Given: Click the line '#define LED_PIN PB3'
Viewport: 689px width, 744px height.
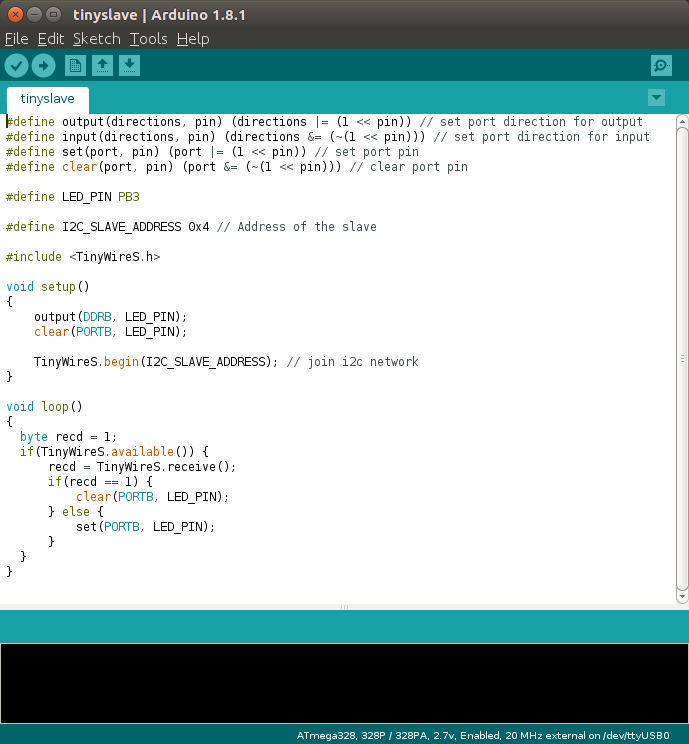Looking at the screenshot, I should [x=73, y=196].
